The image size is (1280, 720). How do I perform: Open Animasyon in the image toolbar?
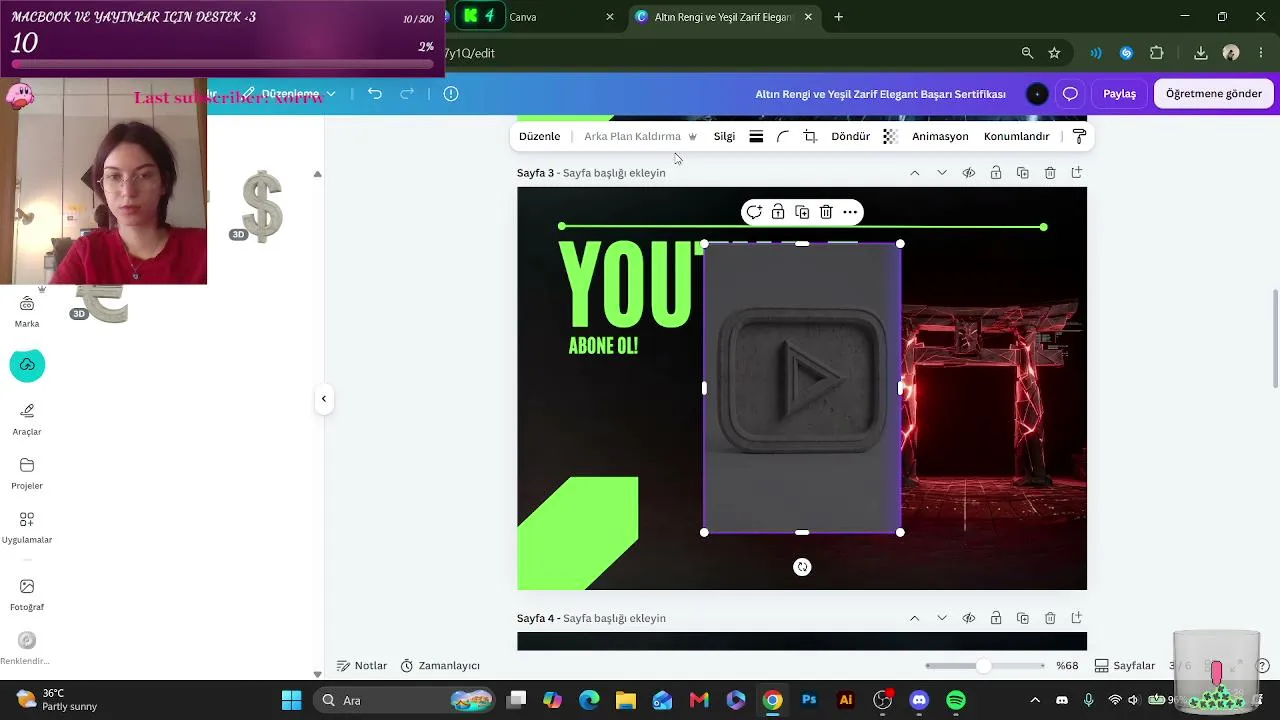click(x=940, y=136)
